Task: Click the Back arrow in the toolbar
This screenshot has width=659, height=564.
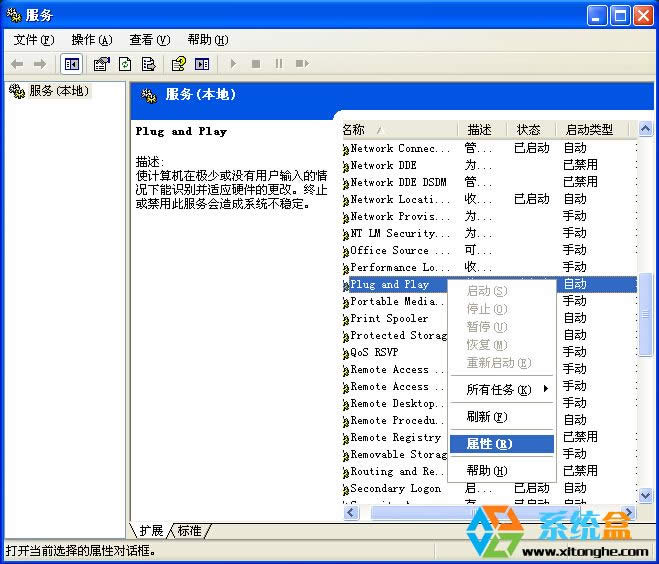Action: click(17, 64)
